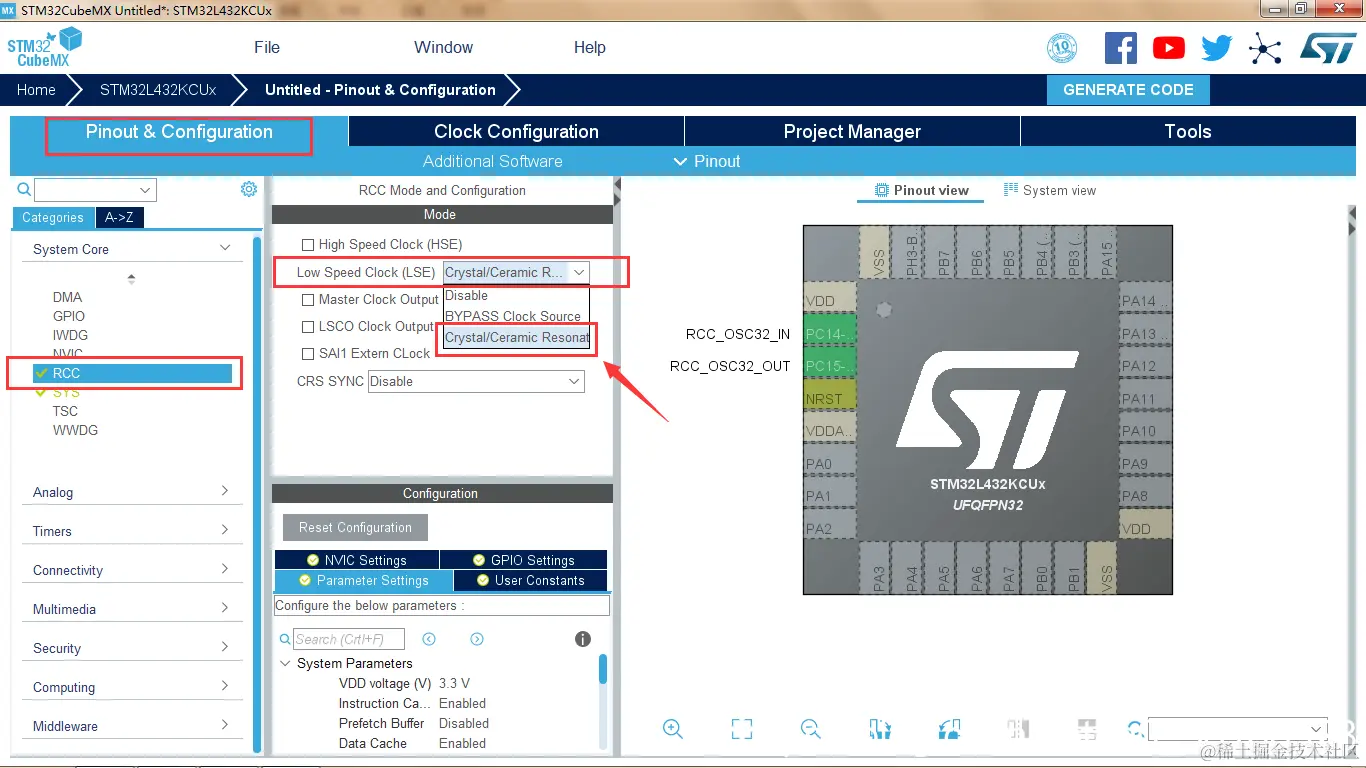The height and width of the screenshot is (768, 1366).
Task: Switch to A->Z tab
Action: 119,217
